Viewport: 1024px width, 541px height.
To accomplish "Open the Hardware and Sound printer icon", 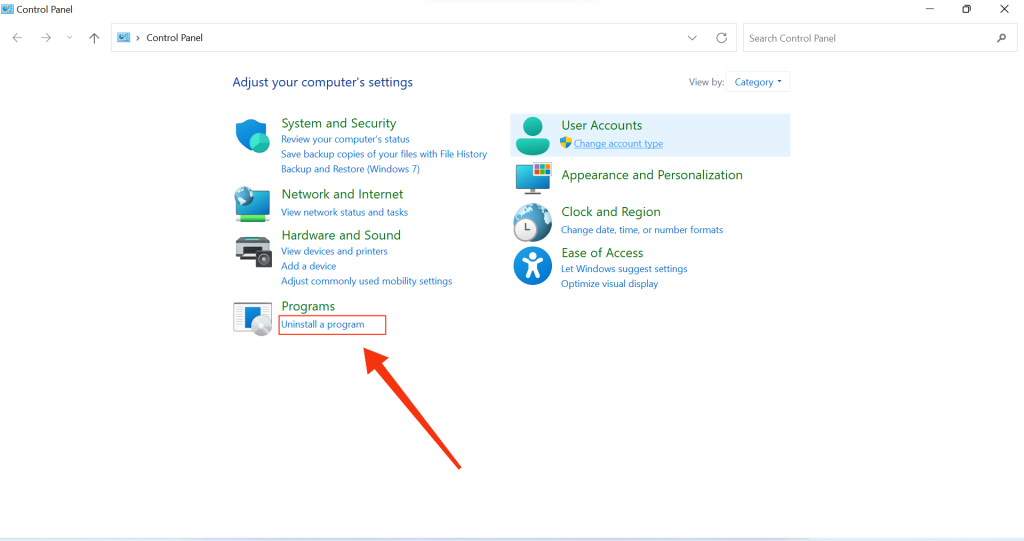I will pyautogui.click(x=253, y=252).
